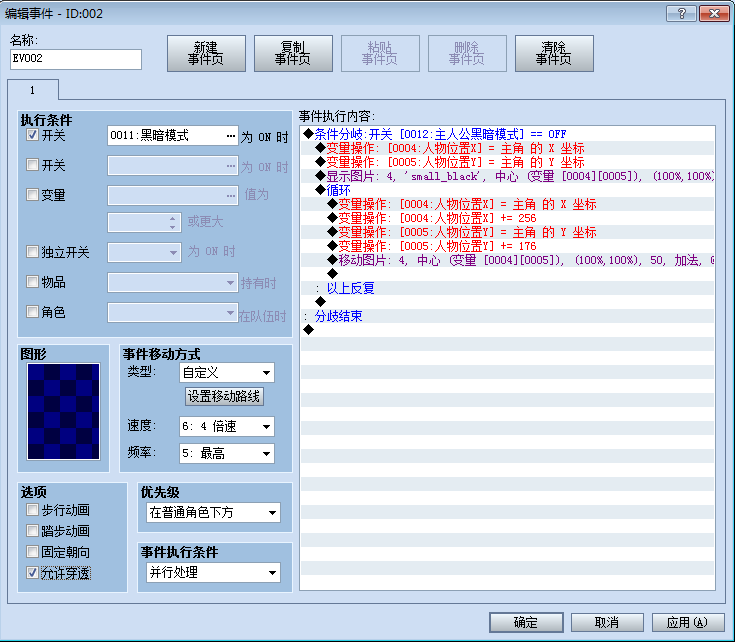Open switch selector ellipsis for 0011:黑暗模式

point(231,136)
